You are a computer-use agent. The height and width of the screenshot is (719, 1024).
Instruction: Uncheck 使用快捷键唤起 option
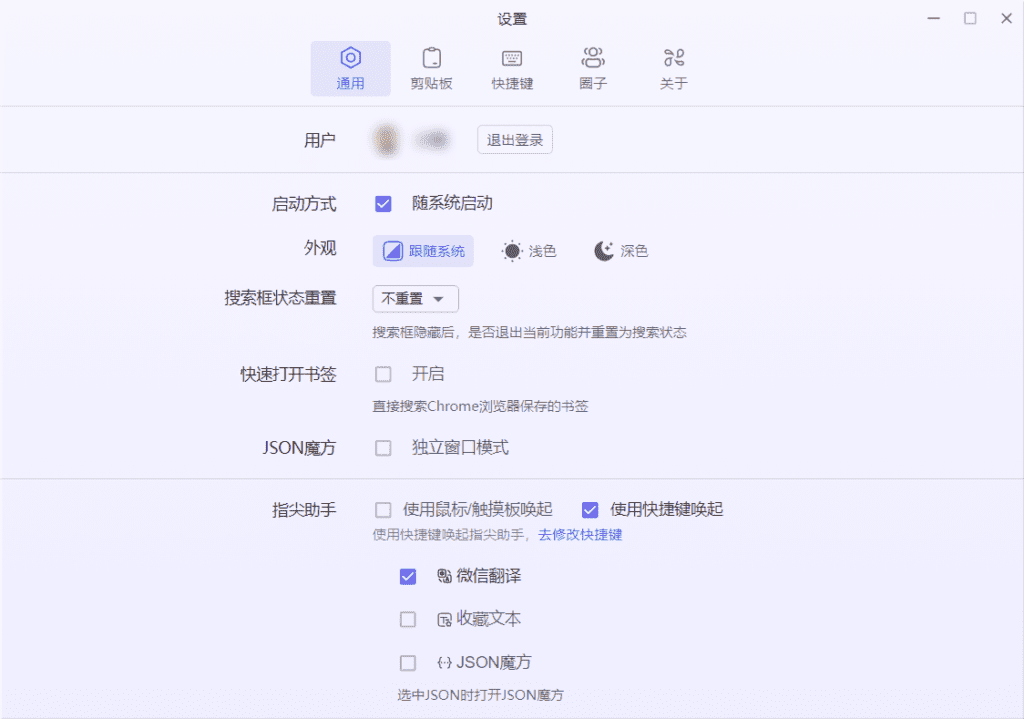[x=590, y=510]
